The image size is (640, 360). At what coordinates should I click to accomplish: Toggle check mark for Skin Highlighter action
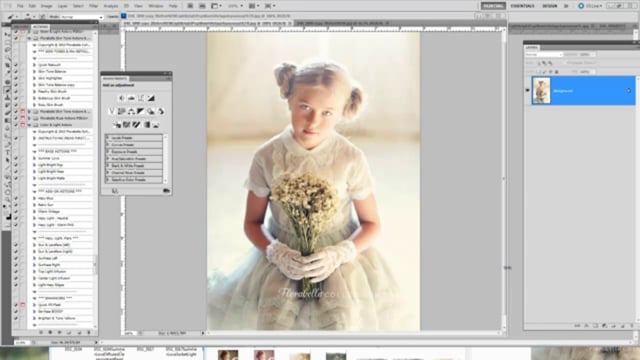pyautogui.click(x=16, y=78)
